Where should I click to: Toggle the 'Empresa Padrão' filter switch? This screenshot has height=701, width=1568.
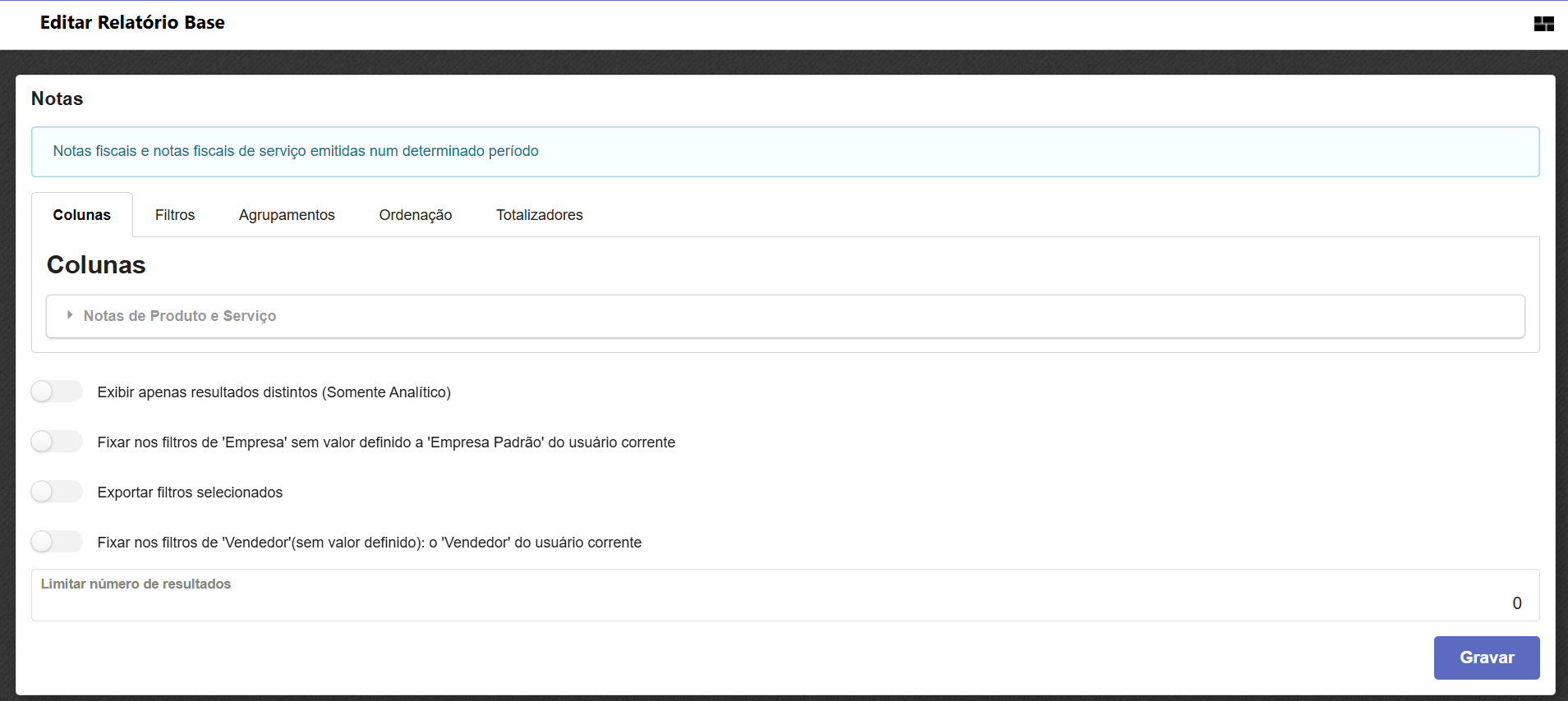[x=57, y=442]
